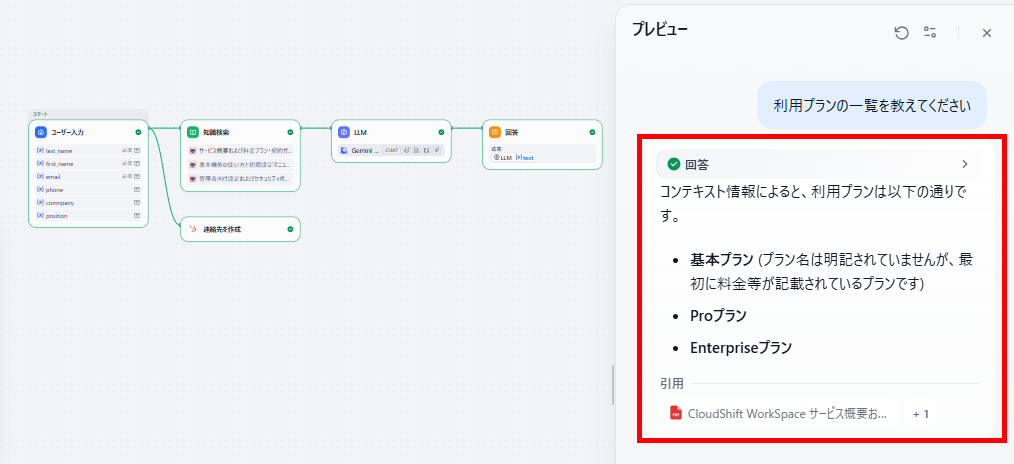Screen dimensions: 1014x464
Task: Click the CHAT badge on the LLM node
Action: [x=391, y=150]
